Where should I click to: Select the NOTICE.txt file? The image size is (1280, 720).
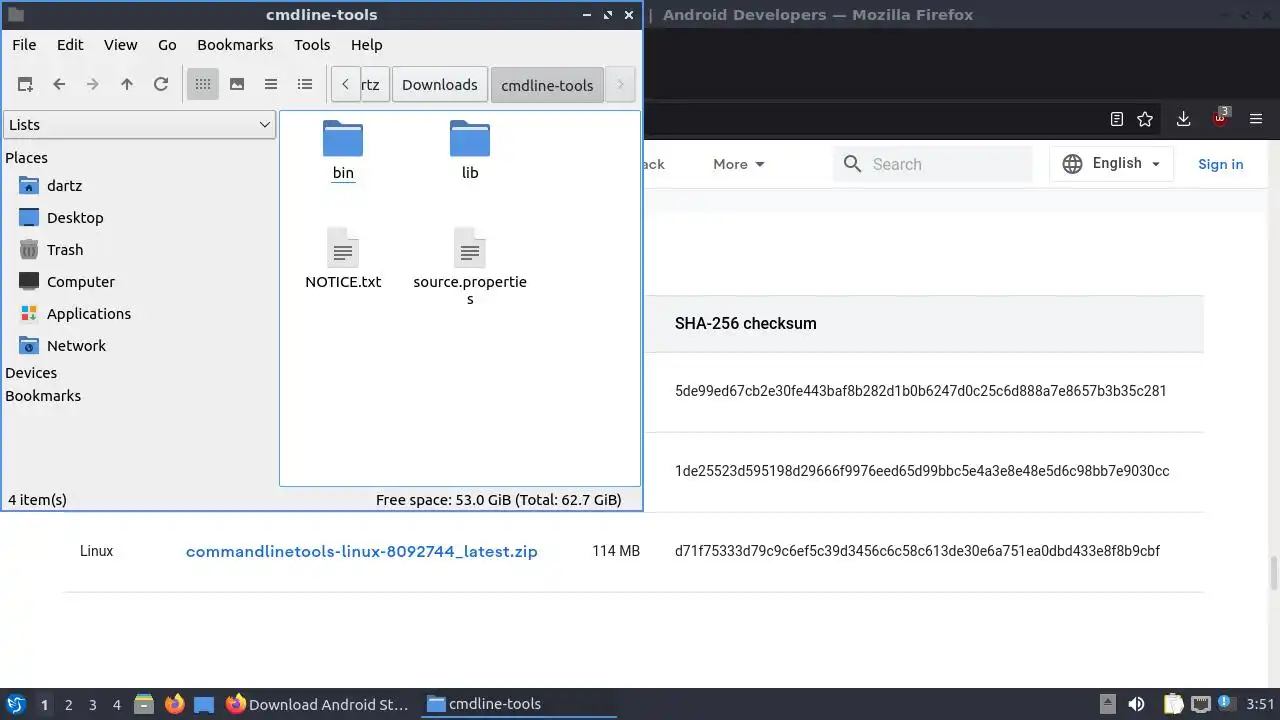pyautogui.click(x=343, y=258)
